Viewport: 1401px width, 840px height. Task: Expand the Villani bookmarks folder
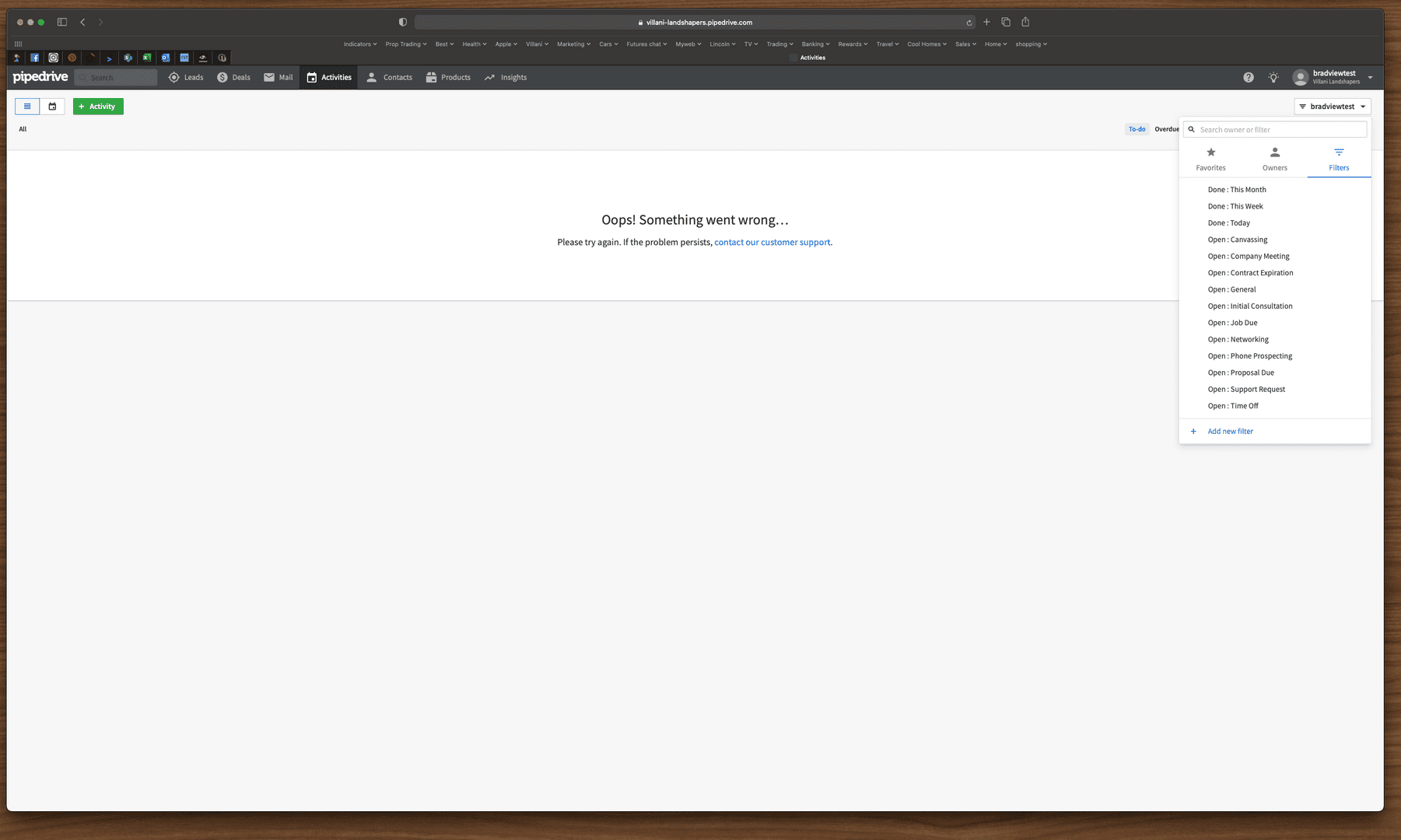click(537, 44)
